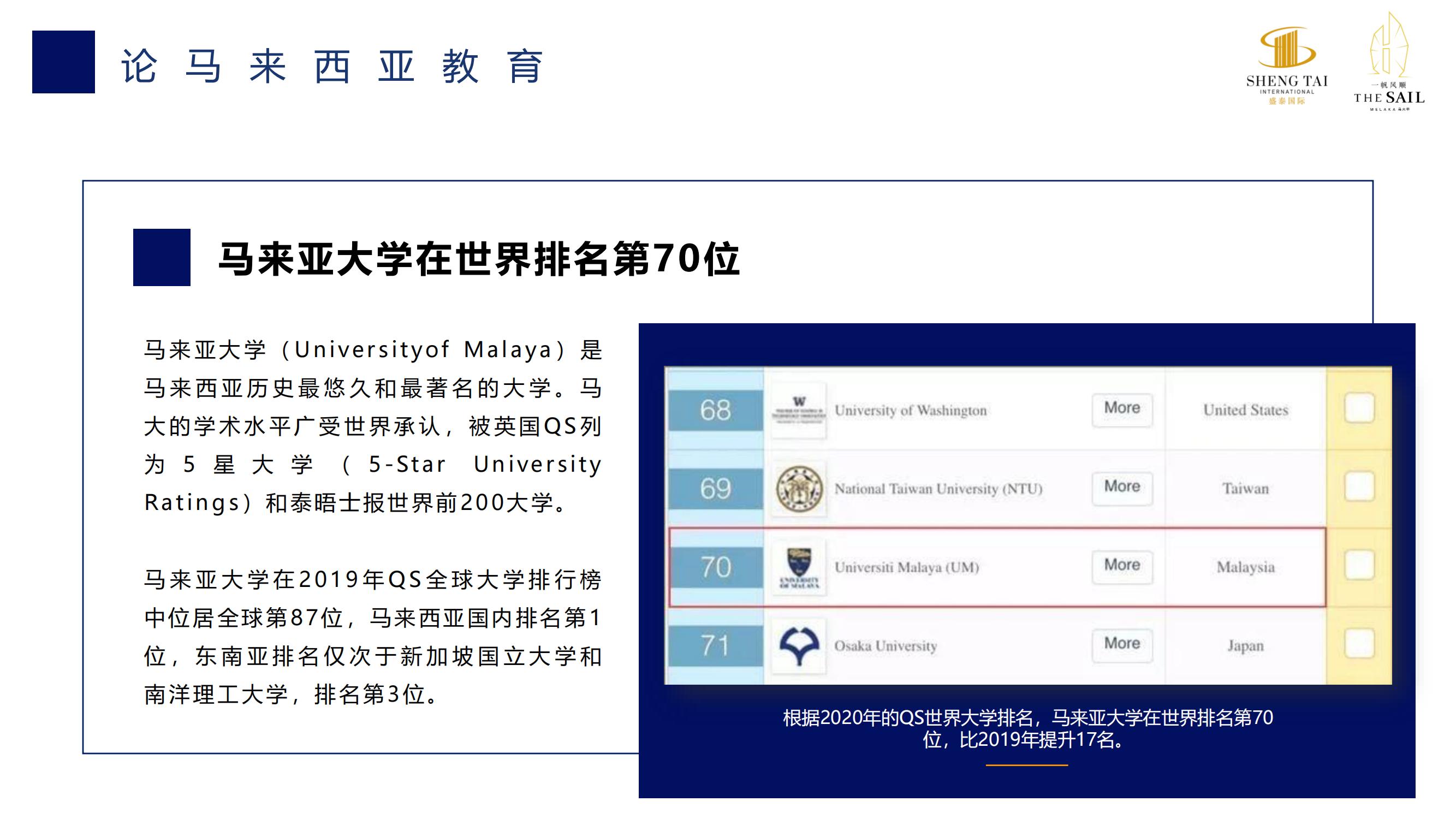Viewport: 1456px width, 819px height.
Task: Click the Osaka University logo icon
Action: click(x=799, y=645)
